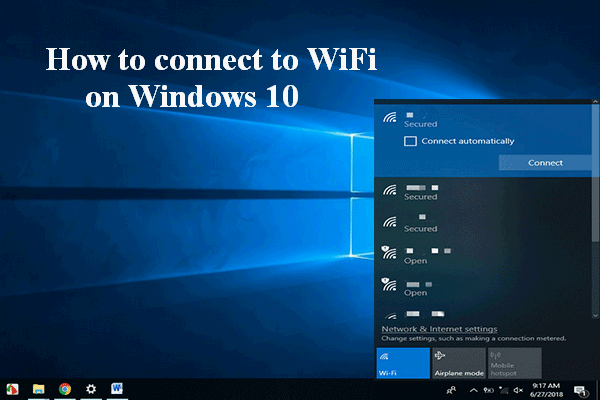
Task: Open the clock showing 9:17 AM 6/27/2018
Action: click(546, 390)
